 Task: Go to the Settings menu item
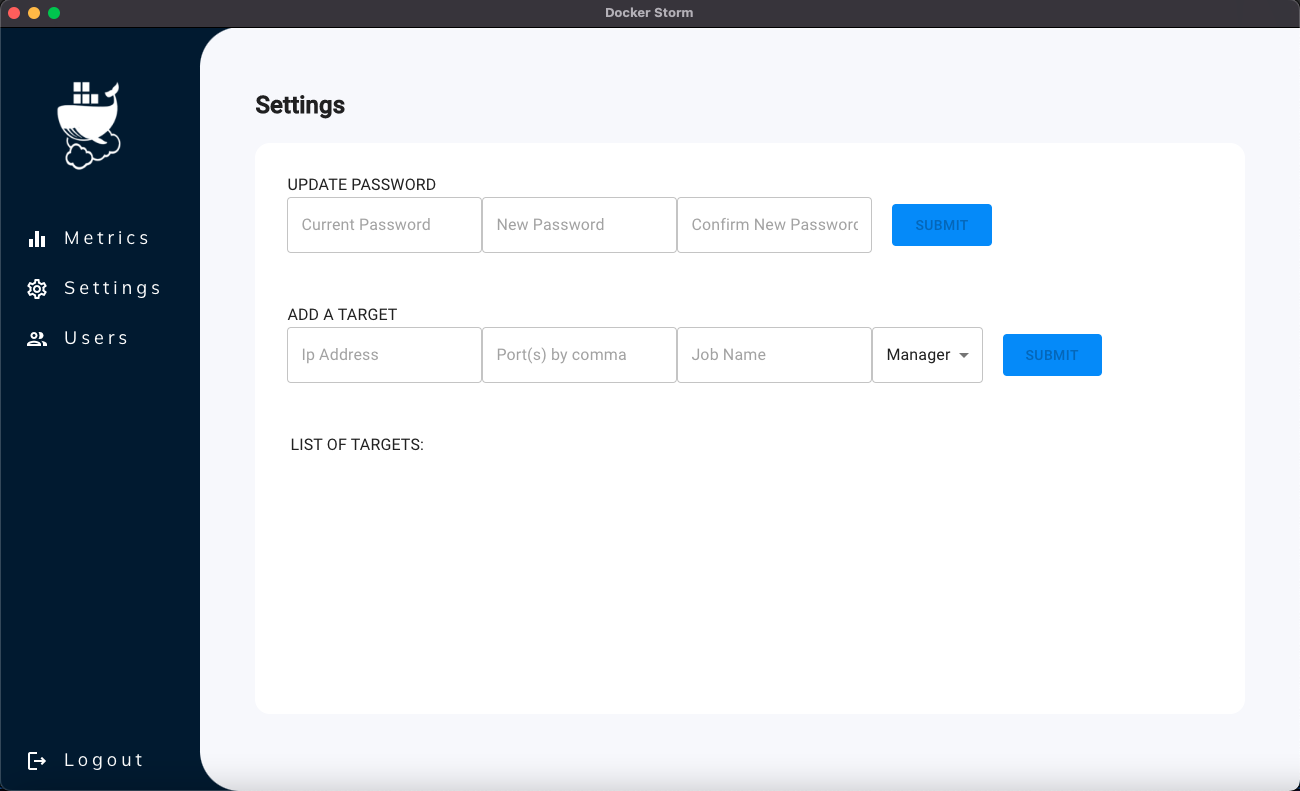click(x=113, y=288)
